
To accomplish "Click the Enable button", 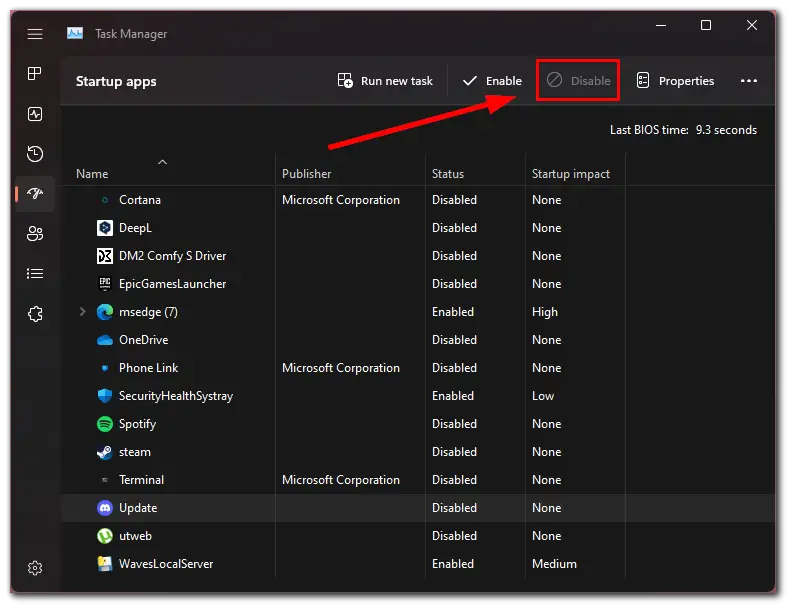I will [x=492, y=81].
